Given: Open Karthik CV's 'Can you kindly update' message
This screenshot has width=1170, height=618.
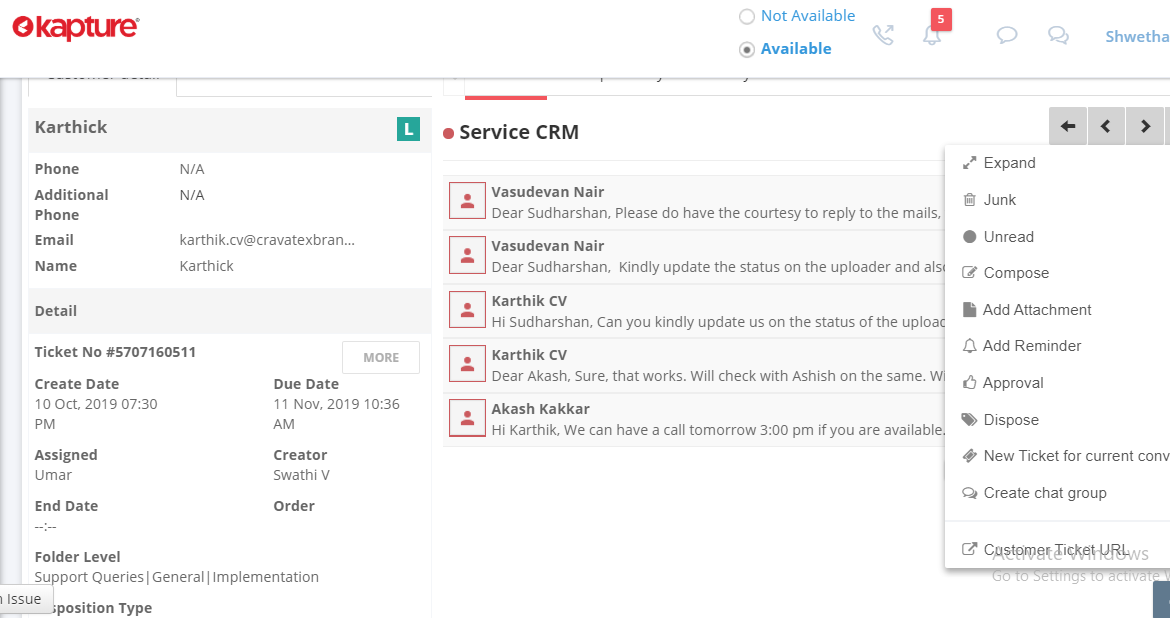Looking at the screenshot, I should click(694, 310).
